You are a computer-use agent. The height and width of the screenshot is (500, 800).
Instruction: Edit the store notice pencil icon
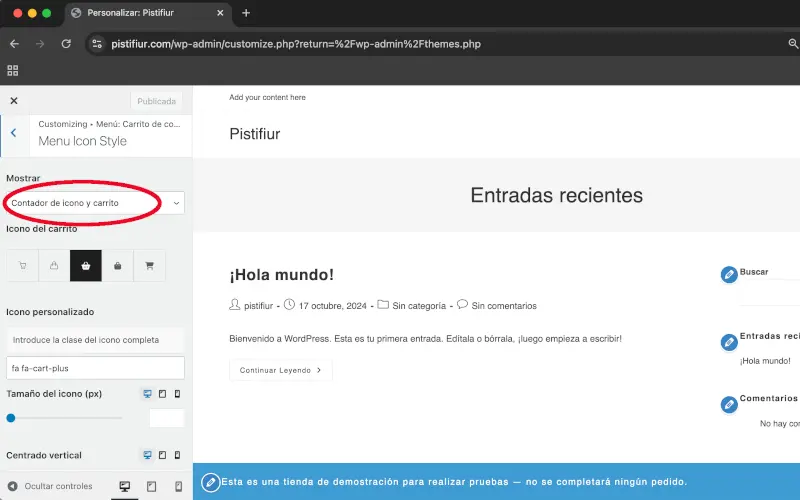(x=210, y=482)
